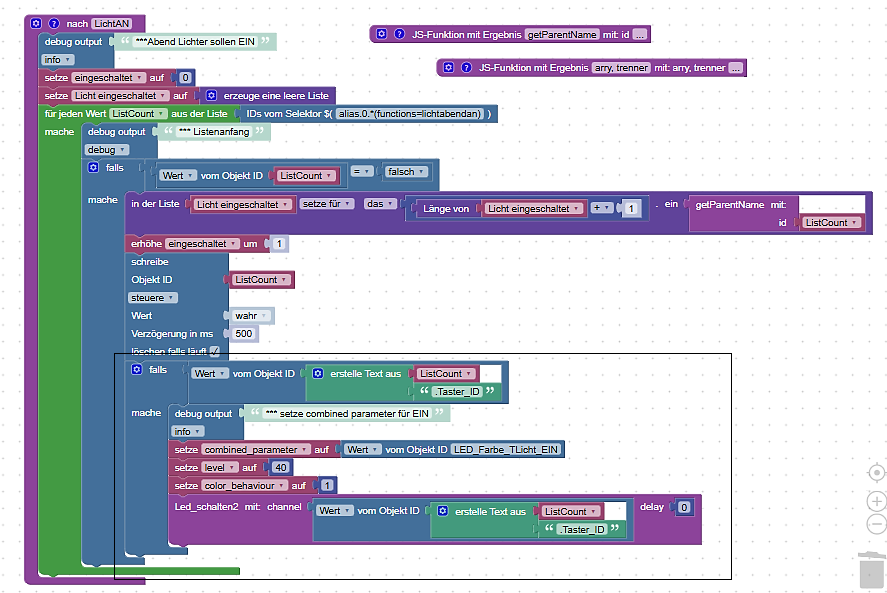Open info dropdown under 'setze combined parameter für EIN'
887x593 pixels.
coord(187,432)
